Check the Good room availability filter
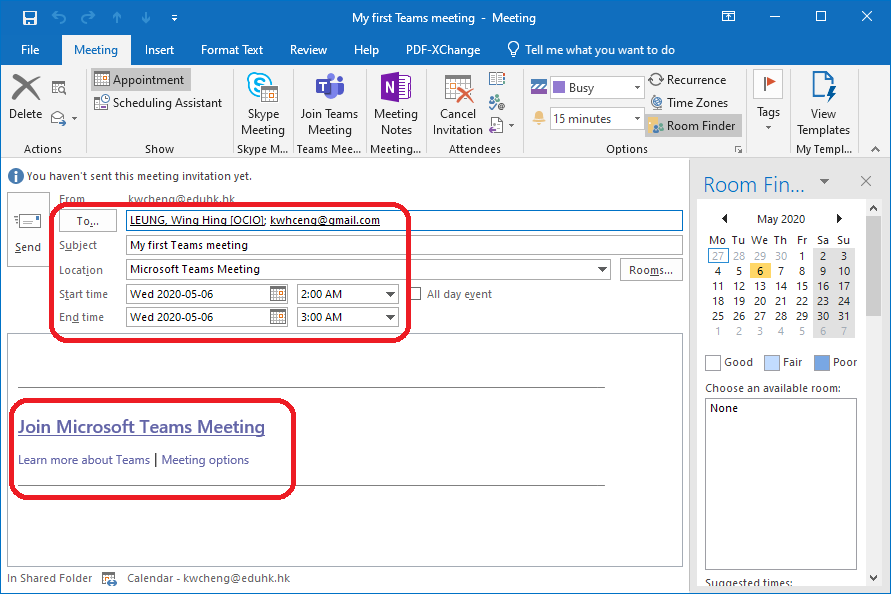891x594 pixels. pos(715,362)
